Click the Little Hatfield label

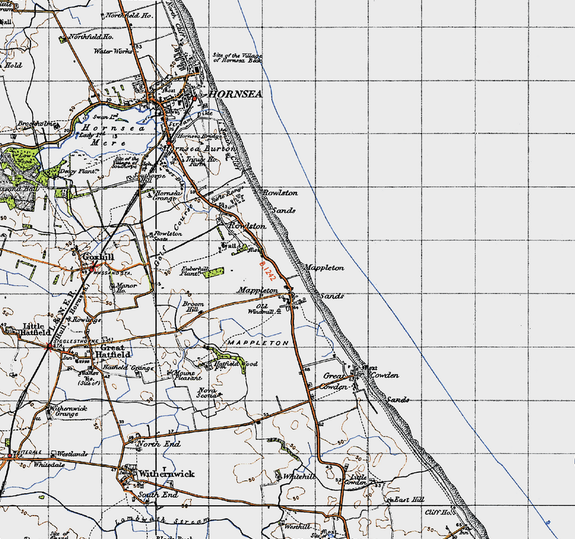coord(36,329)
